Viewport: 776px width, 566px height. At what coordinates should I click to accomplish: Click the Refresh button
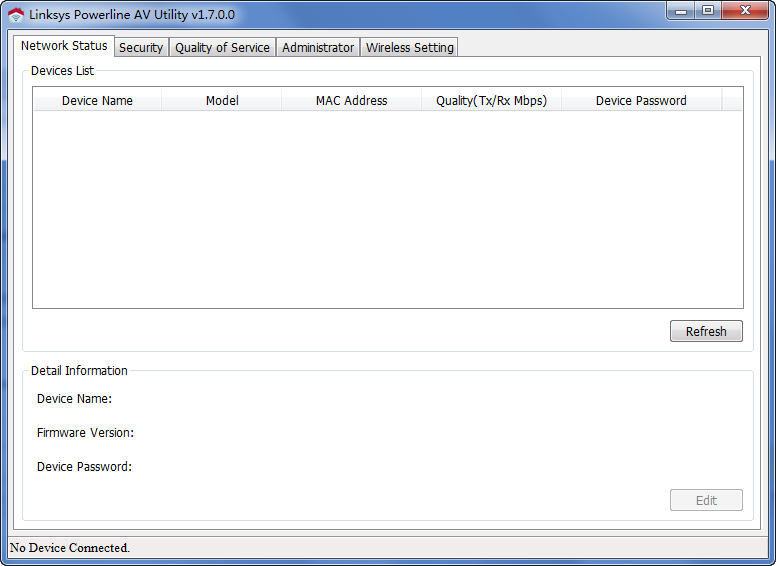[x=706, y=331]
